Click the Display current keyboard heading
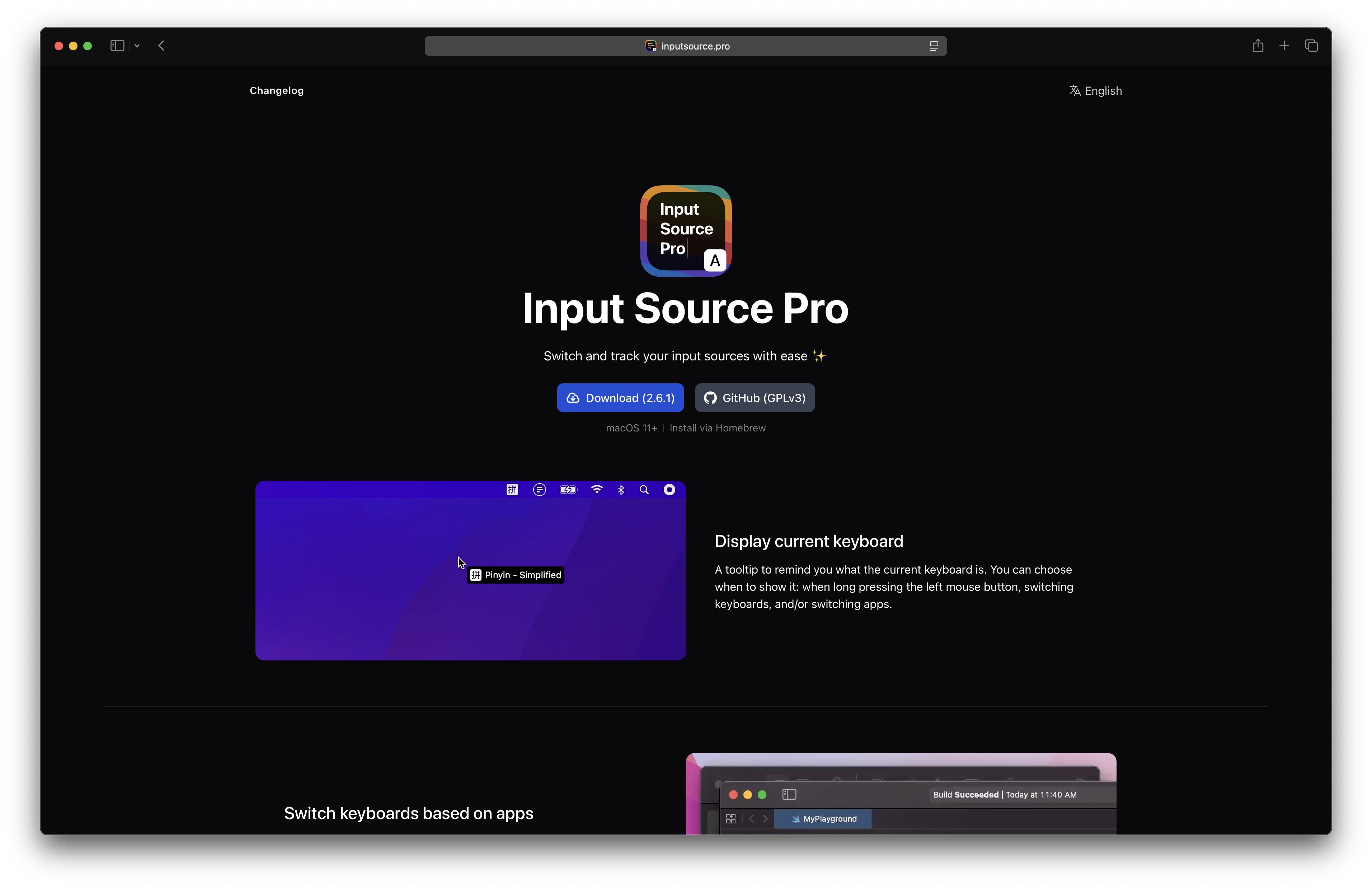The width and height of the screenshot is (1372, 888). click(x=808, y=541)
